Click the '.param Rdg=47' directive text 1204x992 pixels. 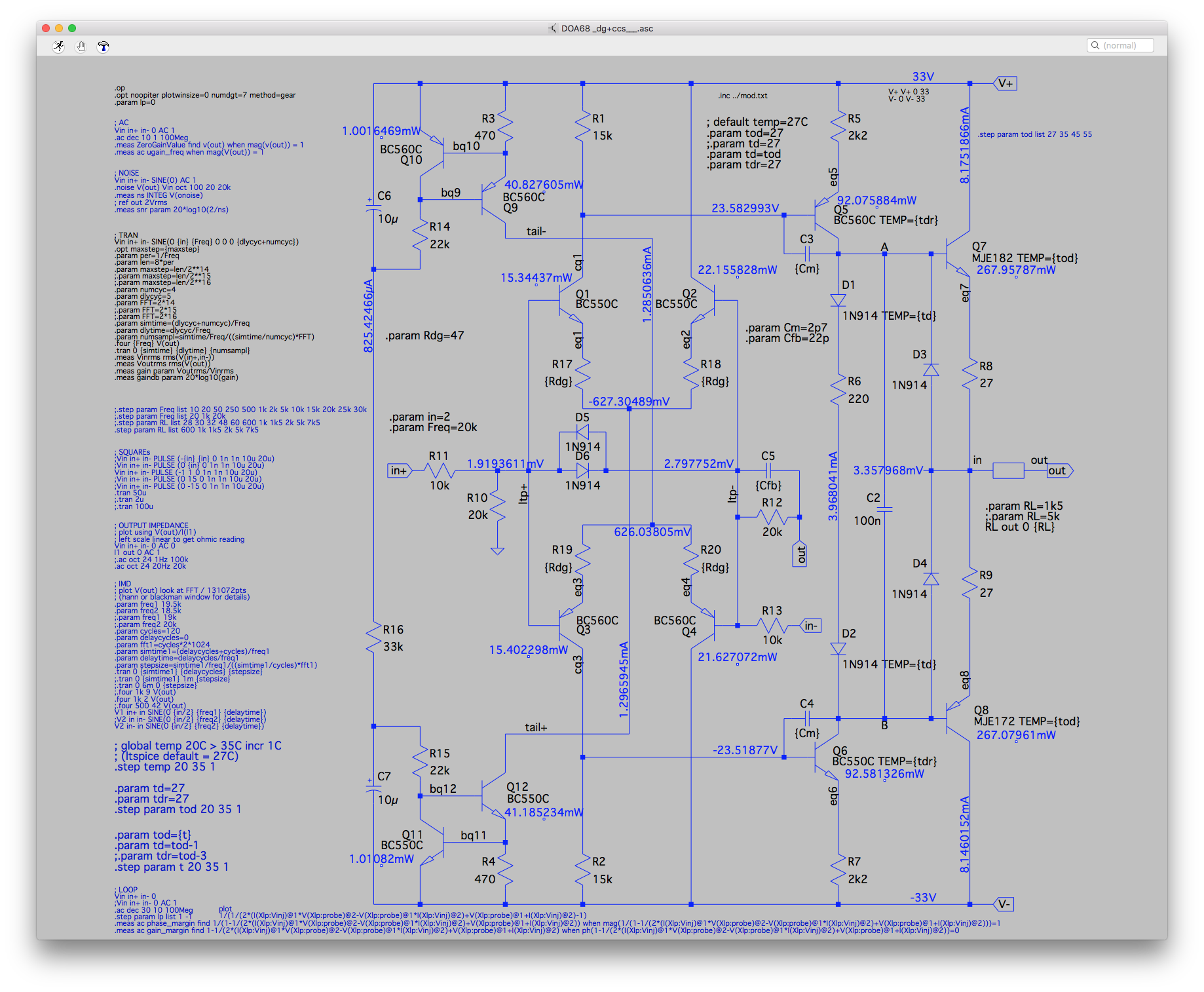click(x=425, y=335)
